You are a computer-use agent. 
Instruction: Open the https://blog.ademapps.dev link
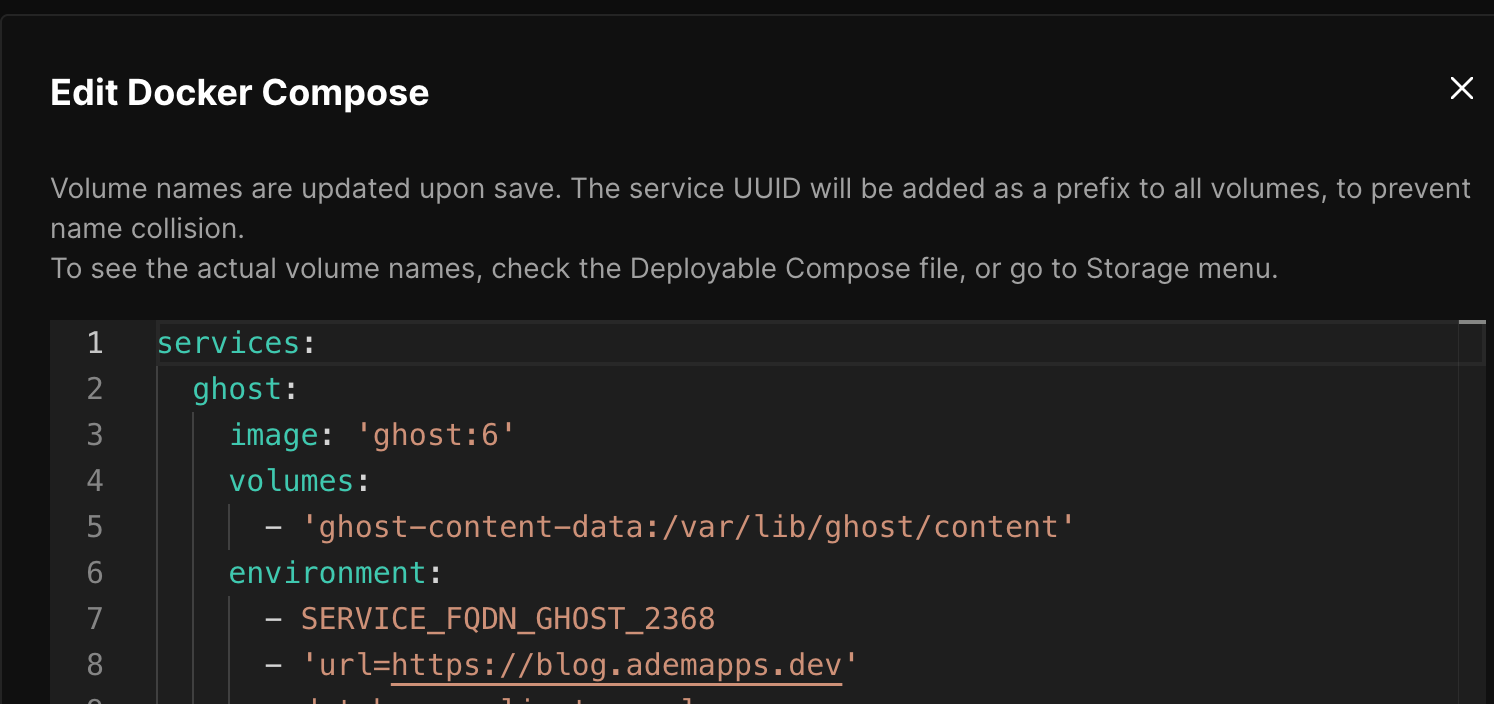616,665
